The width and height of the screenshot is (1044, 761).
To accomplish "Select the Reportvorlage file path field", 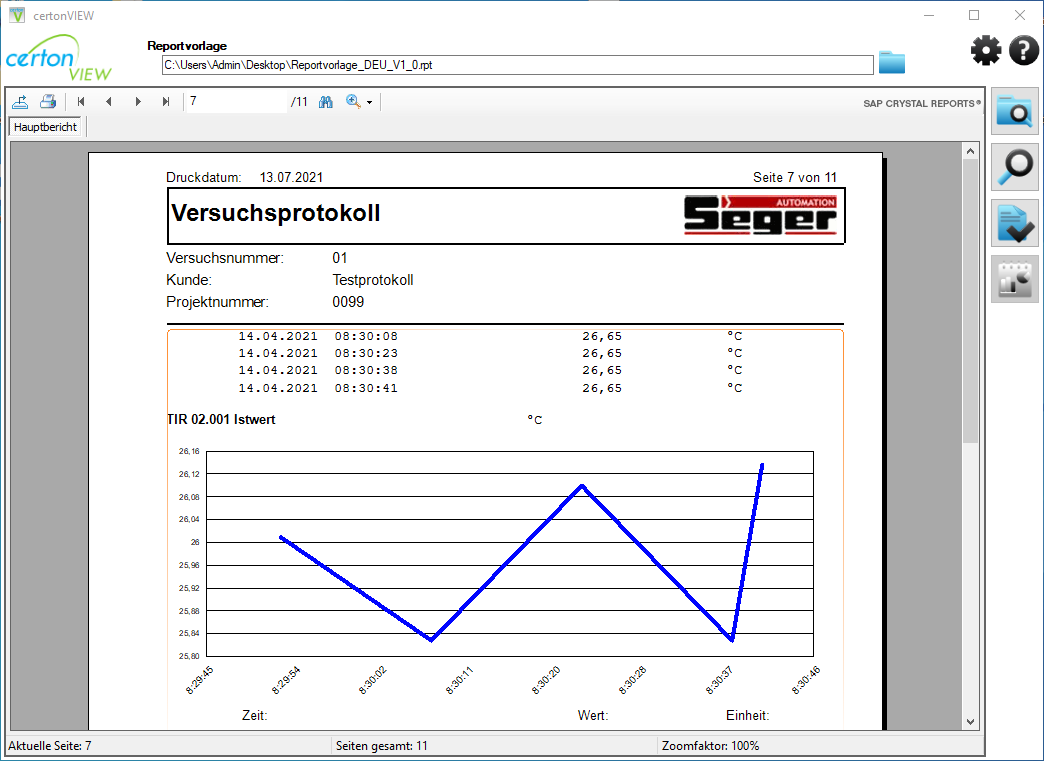I will click(515, 64).
